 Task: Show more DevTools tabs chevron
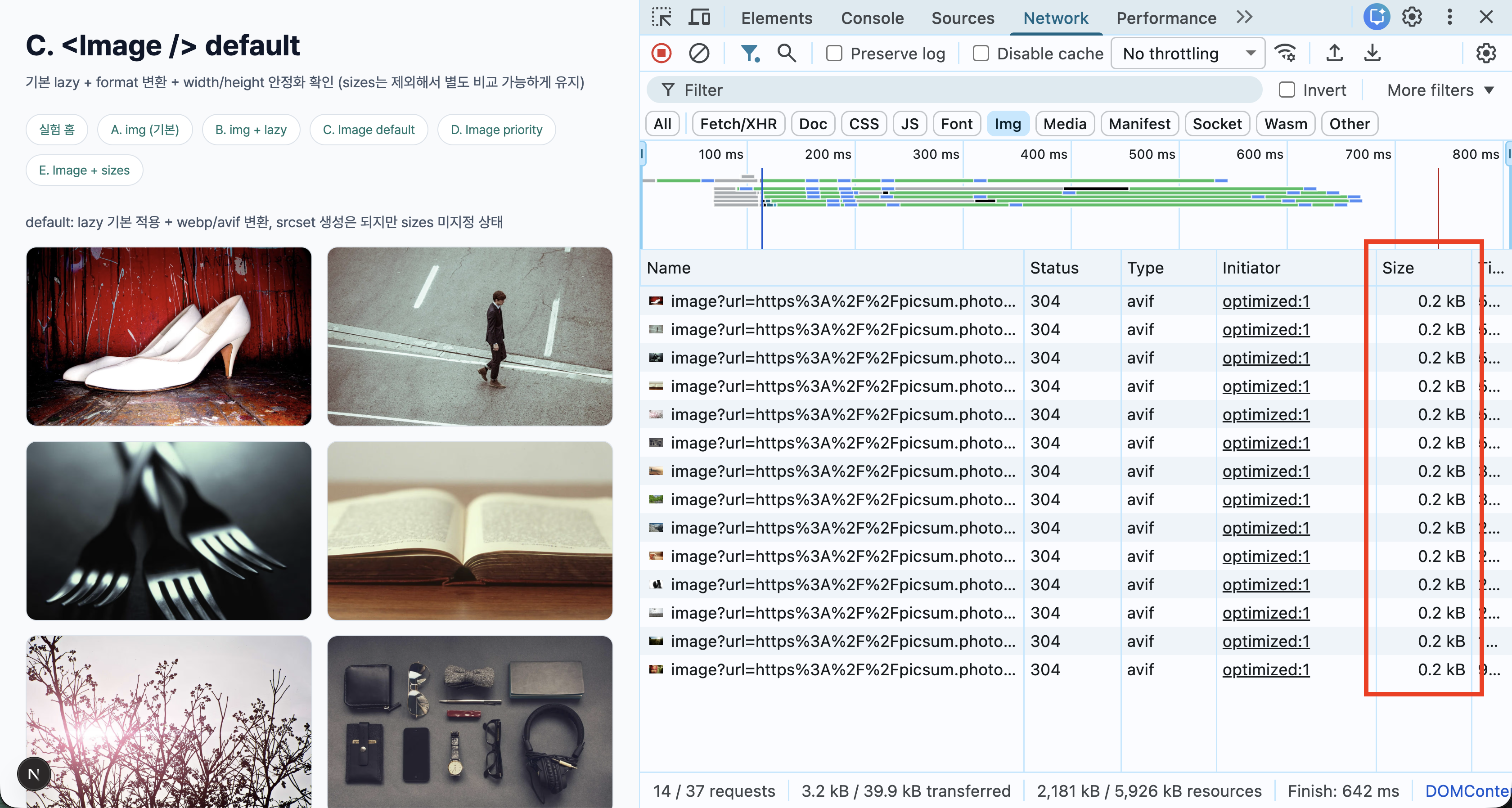(x=1244, y=18)
